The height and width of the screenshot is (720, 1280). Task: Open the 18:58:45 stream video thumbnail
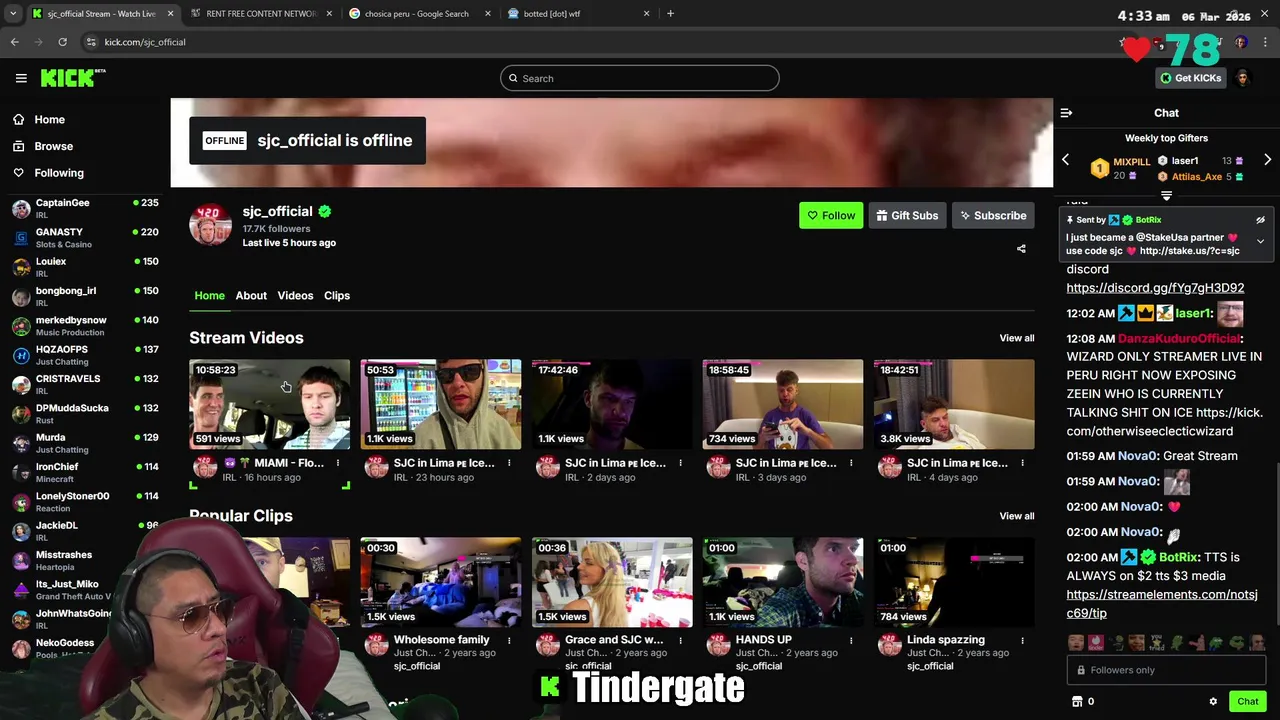tap(783, 404)
